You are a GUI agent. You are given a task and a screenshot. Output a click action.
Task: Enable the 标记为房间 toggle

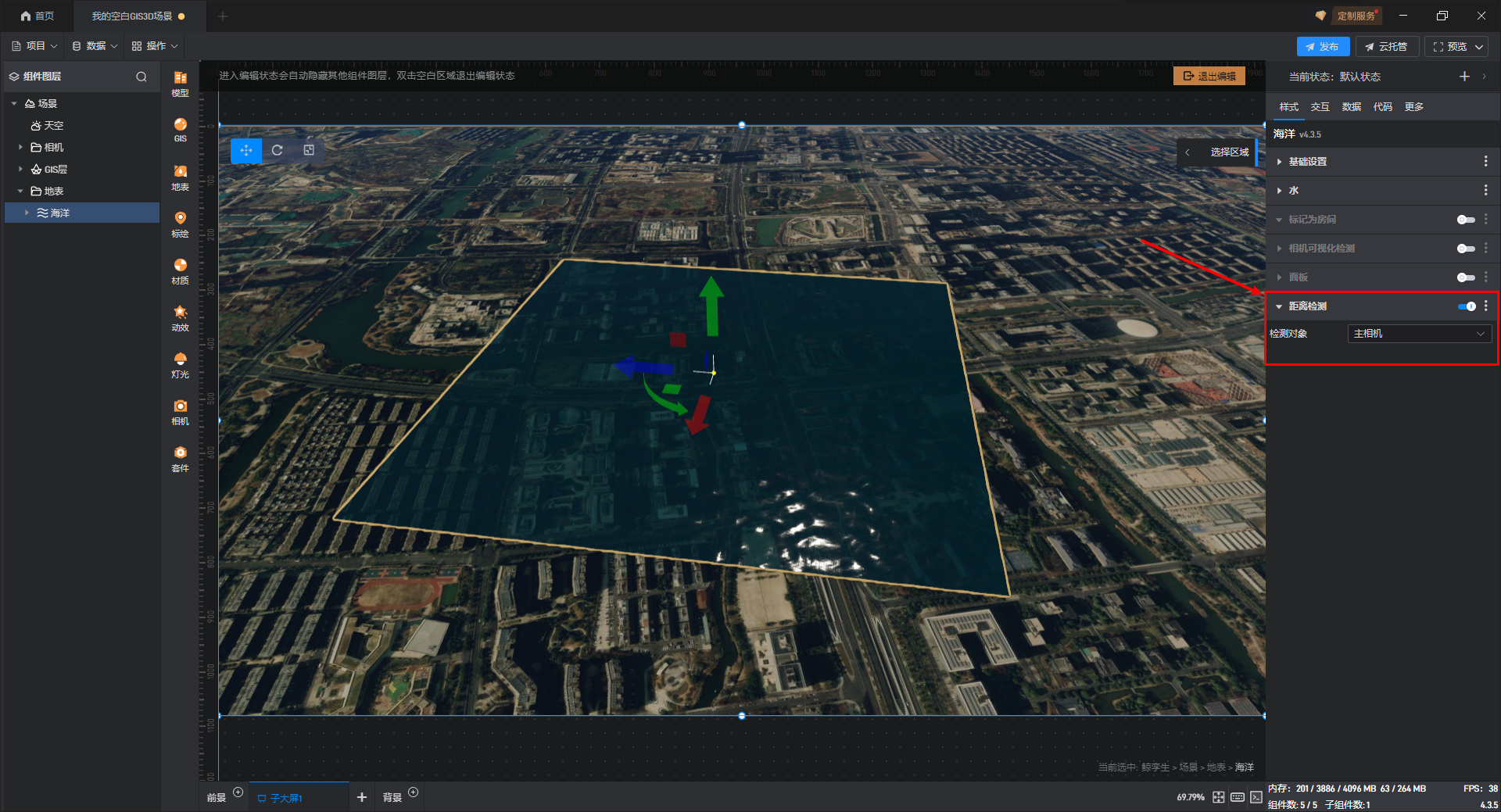1466,220
